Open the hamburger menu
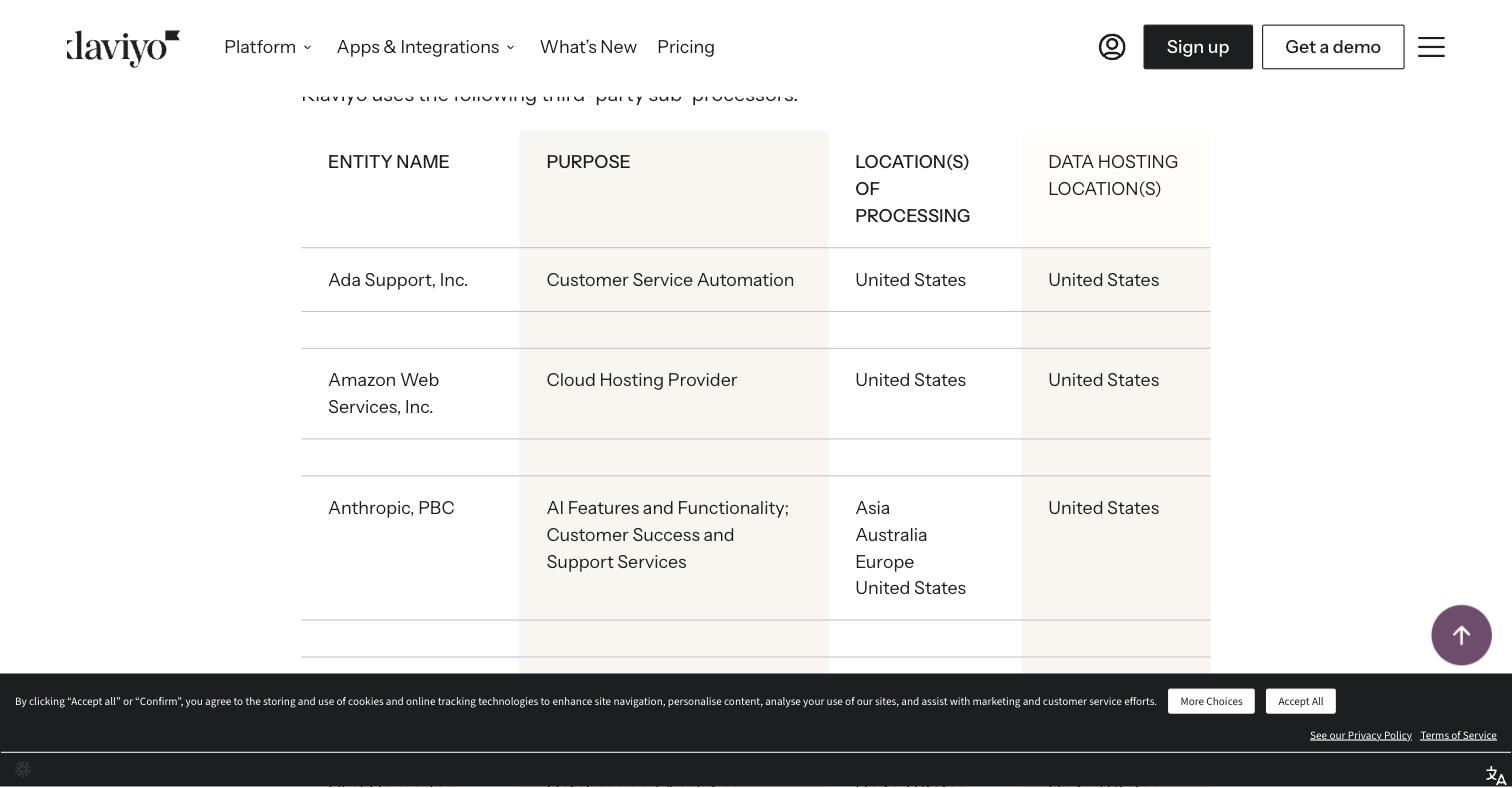The width and height of the screenshot is (1512, 788). [x=1431, y=47]
